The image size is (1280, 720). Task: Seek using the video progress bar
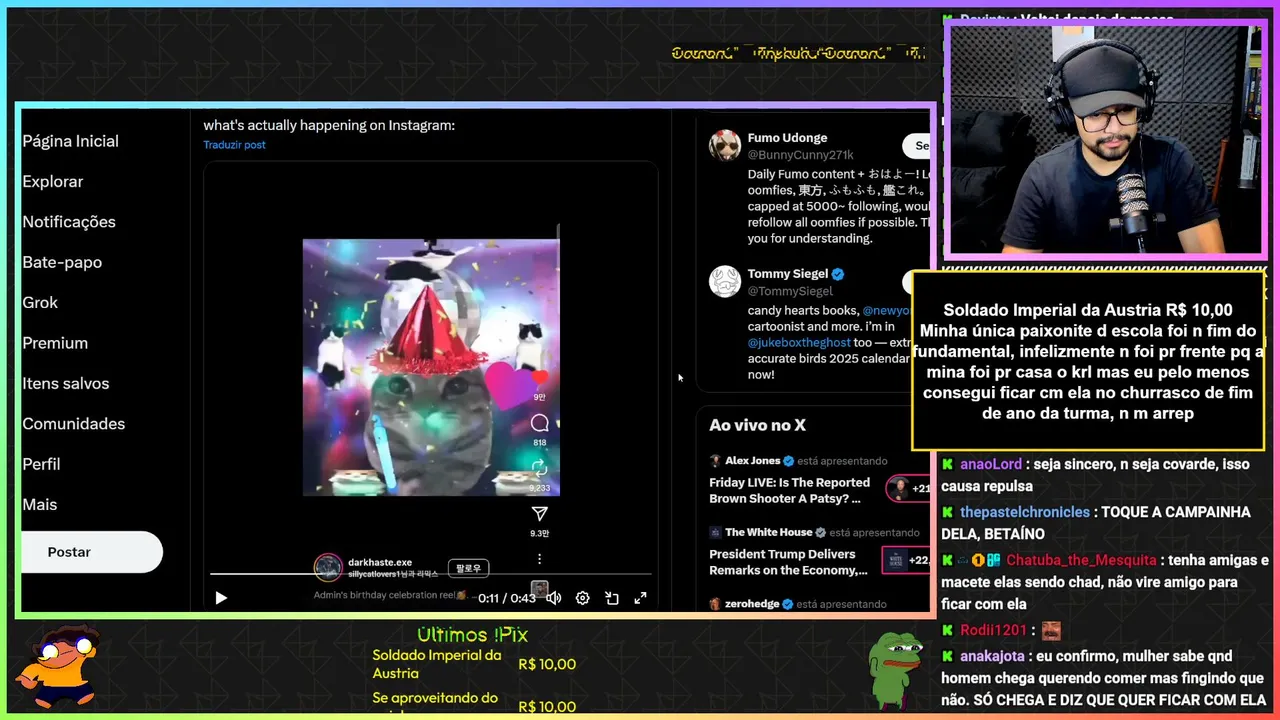click(x=430, y=574)
